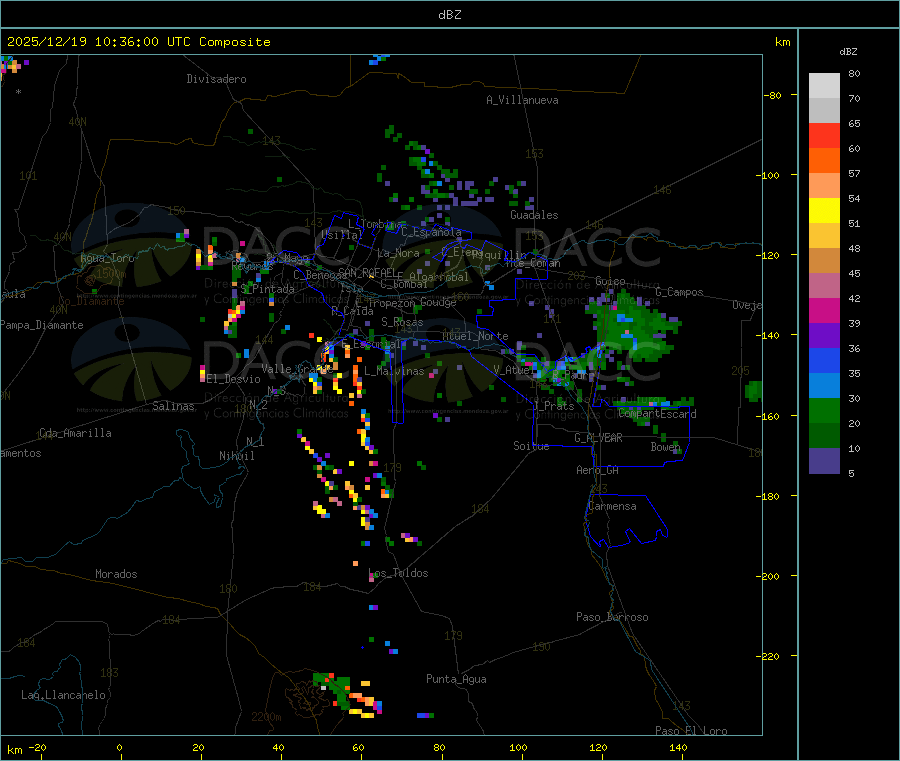The height and width of the screenshot is (761, 900).
Task: Click the L_Malvinas map label
Action: [394, 371]
